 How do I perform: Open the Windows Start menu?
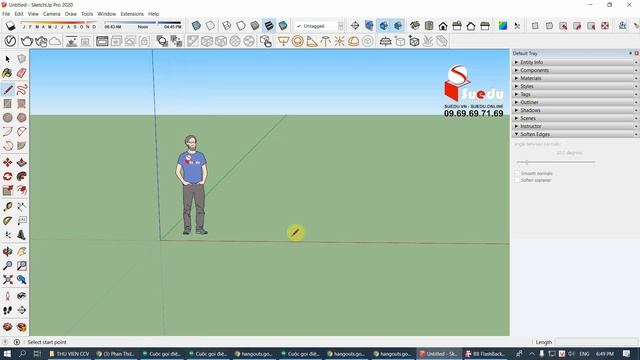pyautogui.click(x=7, y=354)
